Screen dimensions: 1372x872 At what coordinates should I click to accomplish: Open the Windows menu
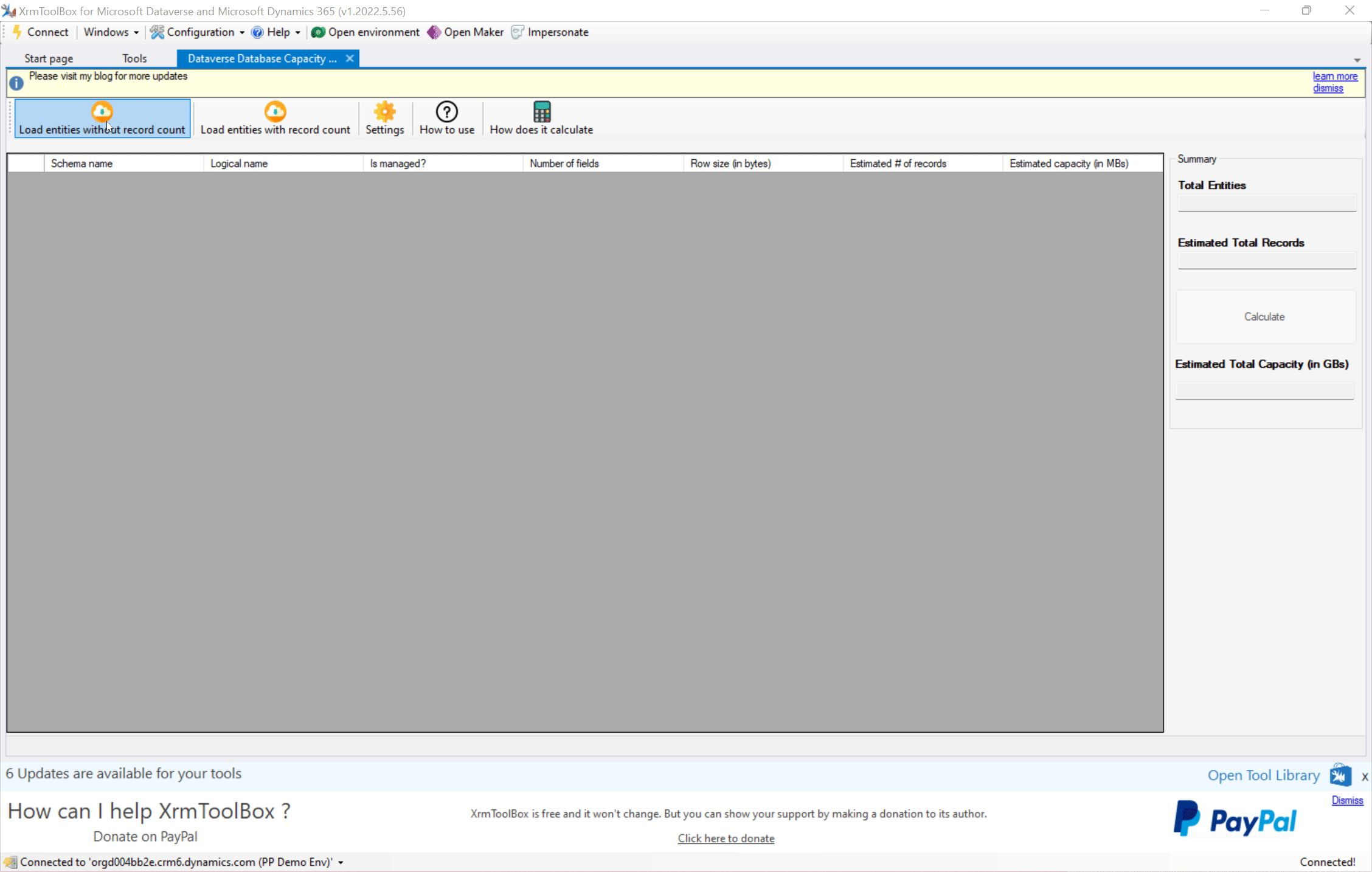[111, 32]
